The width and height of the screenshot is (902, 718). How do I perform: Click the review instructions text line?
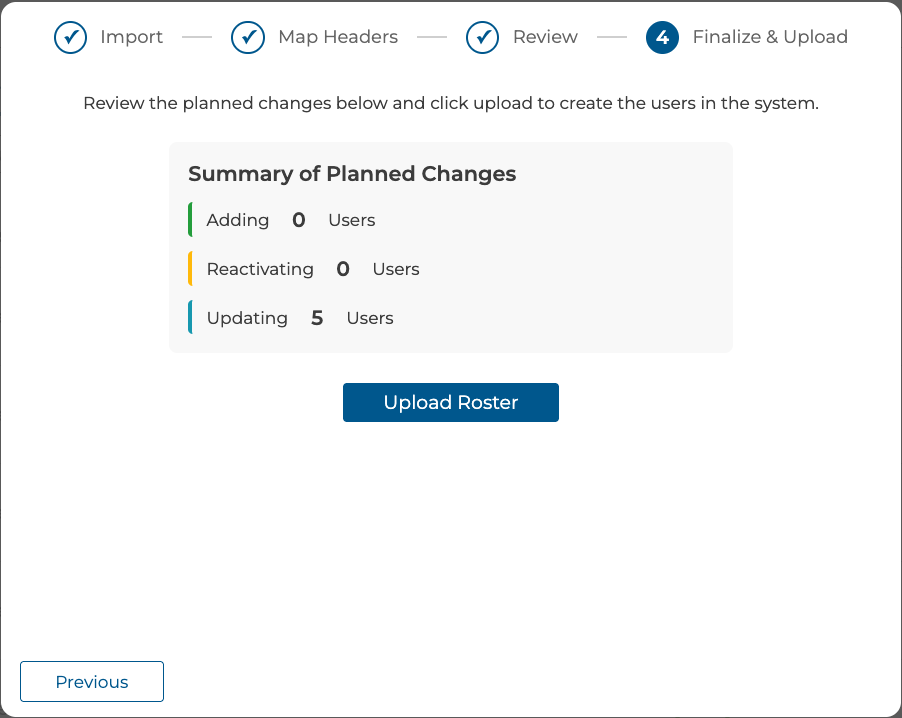(x=451, y=103)
